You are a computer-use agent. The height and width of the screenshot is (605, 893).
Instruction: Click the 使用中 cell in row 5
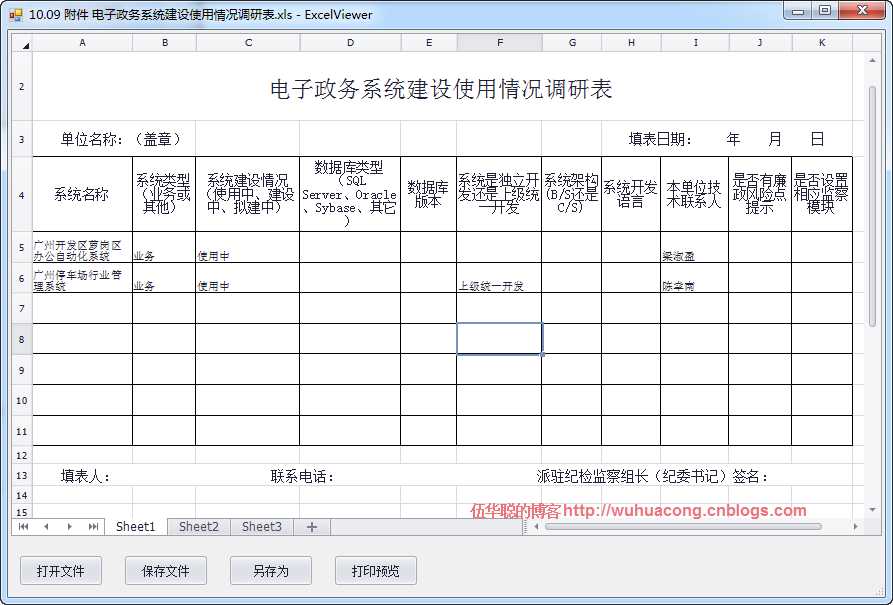(247, 247)
